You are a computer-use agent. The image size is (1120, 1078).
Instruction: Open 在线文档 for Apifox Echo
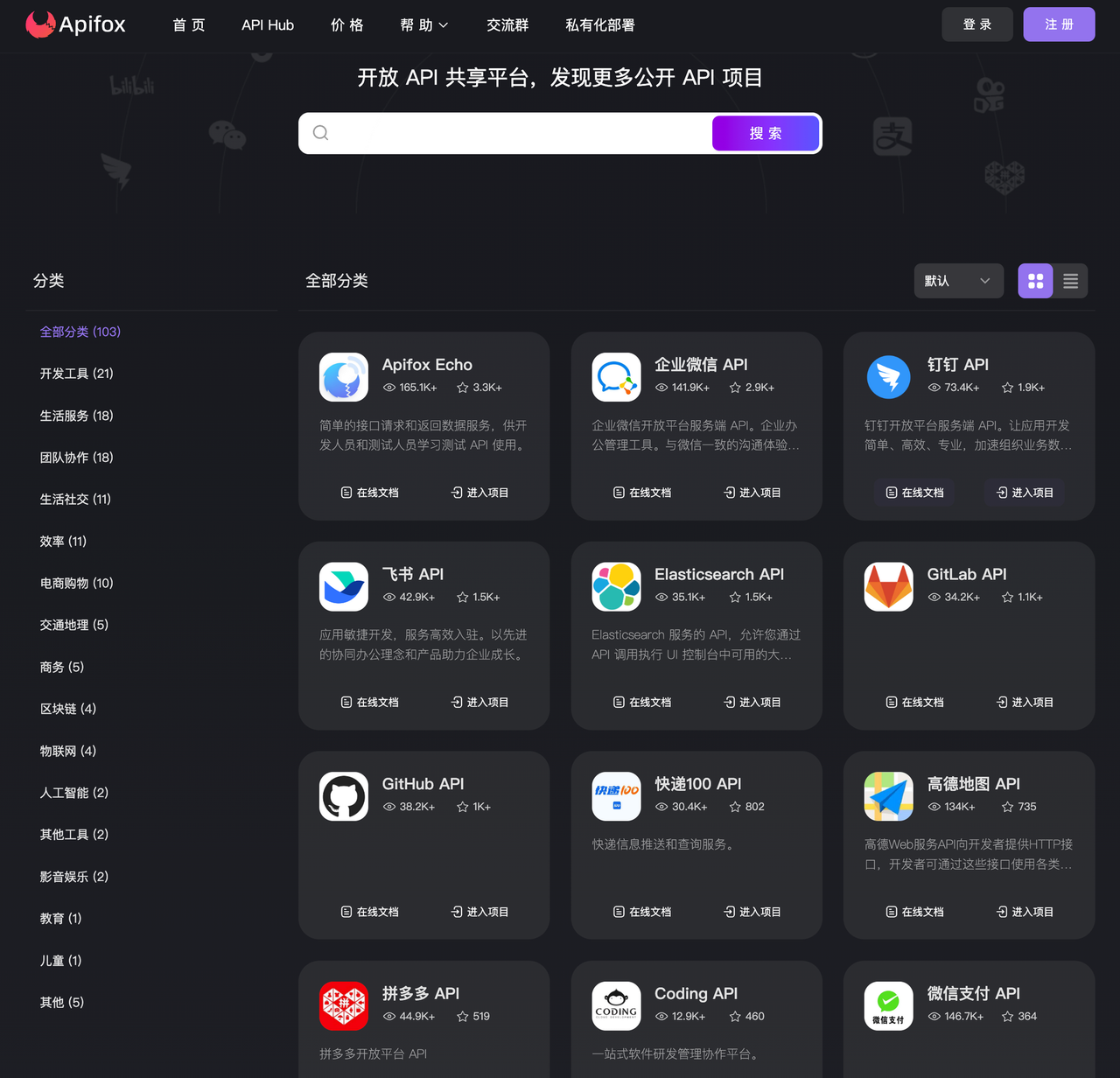tap(369, 492)
